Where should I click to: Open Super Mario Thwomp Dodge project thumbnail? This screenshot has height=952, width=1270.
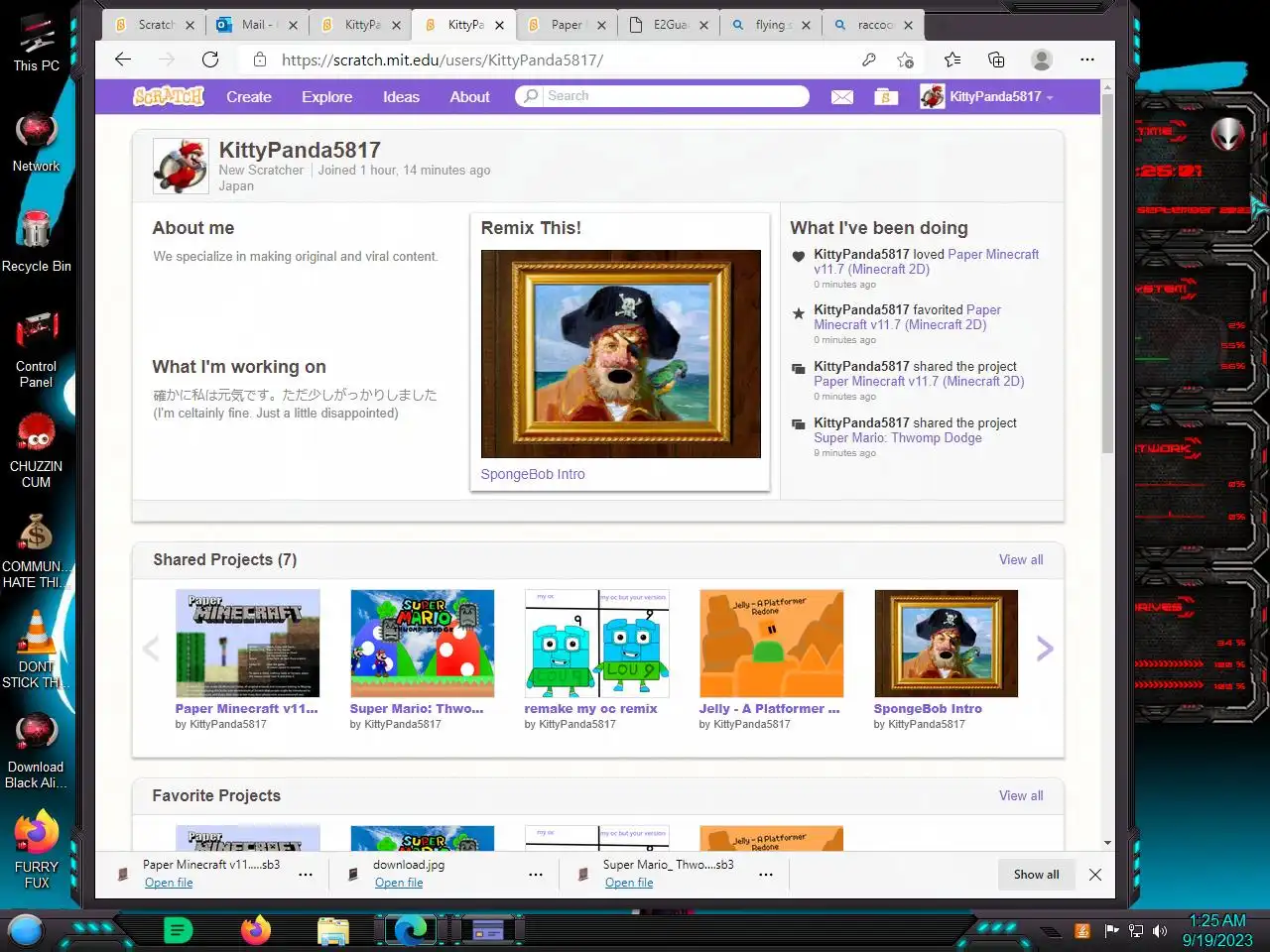pos(422,644)
